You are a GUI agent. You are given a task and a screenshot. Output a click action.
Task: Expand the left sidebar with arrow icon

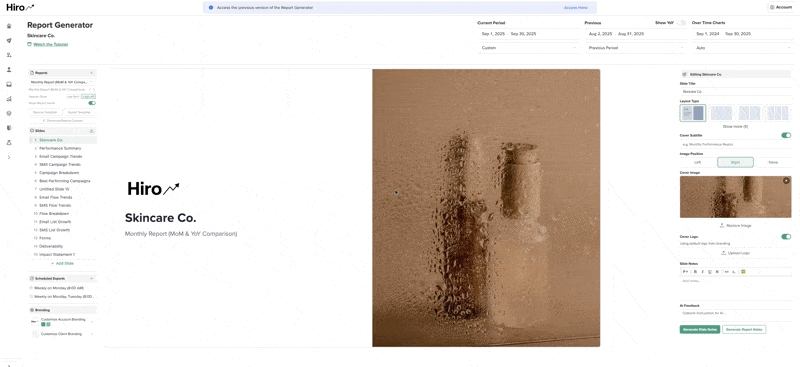pos(9,157)
